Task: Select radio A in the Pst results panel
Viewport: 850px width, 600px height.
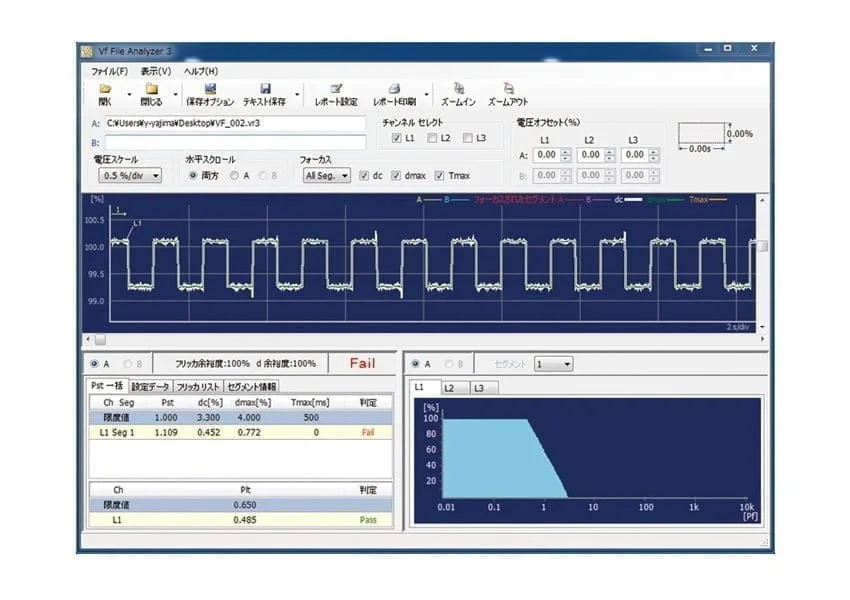Action: 94,364
